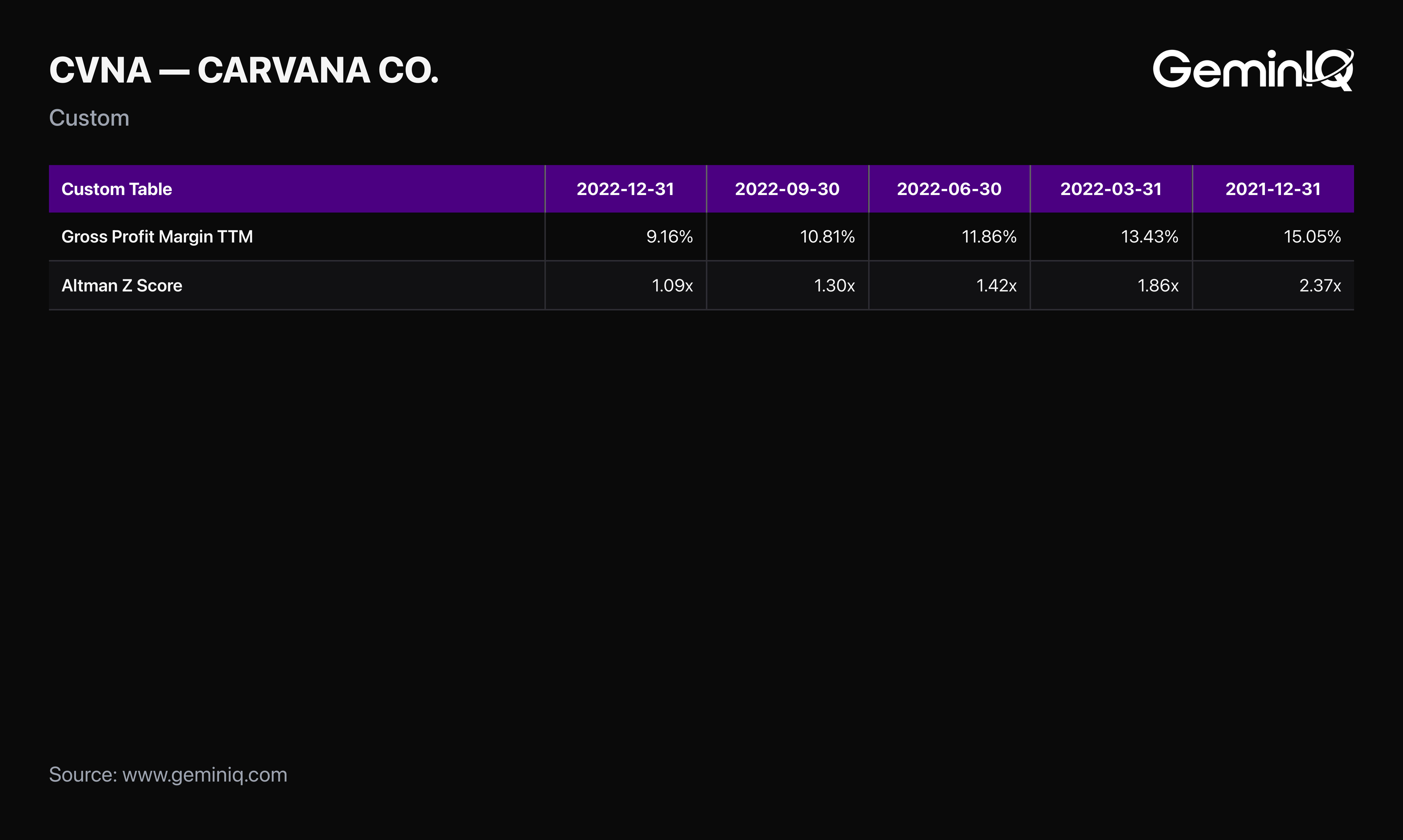Screen dimensions: 1403x840
Task: Click the 11.86% cell
Action: pyautogui.click(x=949, y=237)
